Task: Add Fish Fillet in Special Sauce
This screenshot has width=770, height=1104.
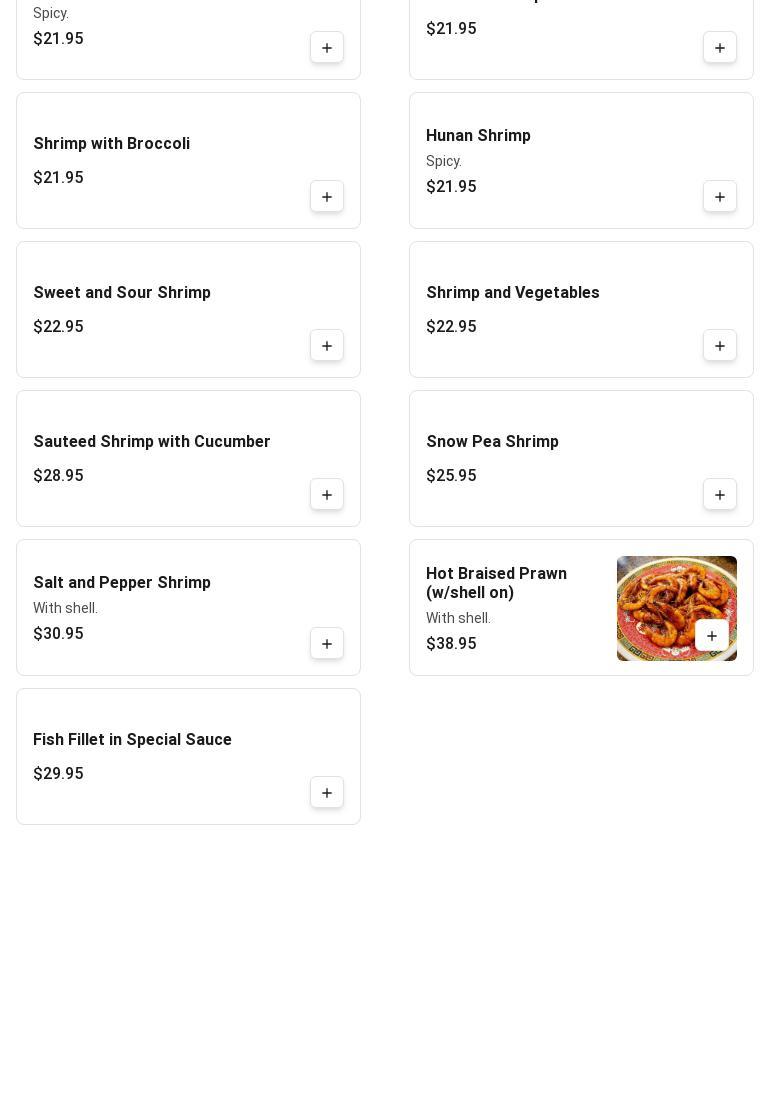Action: tap(327, 793)
